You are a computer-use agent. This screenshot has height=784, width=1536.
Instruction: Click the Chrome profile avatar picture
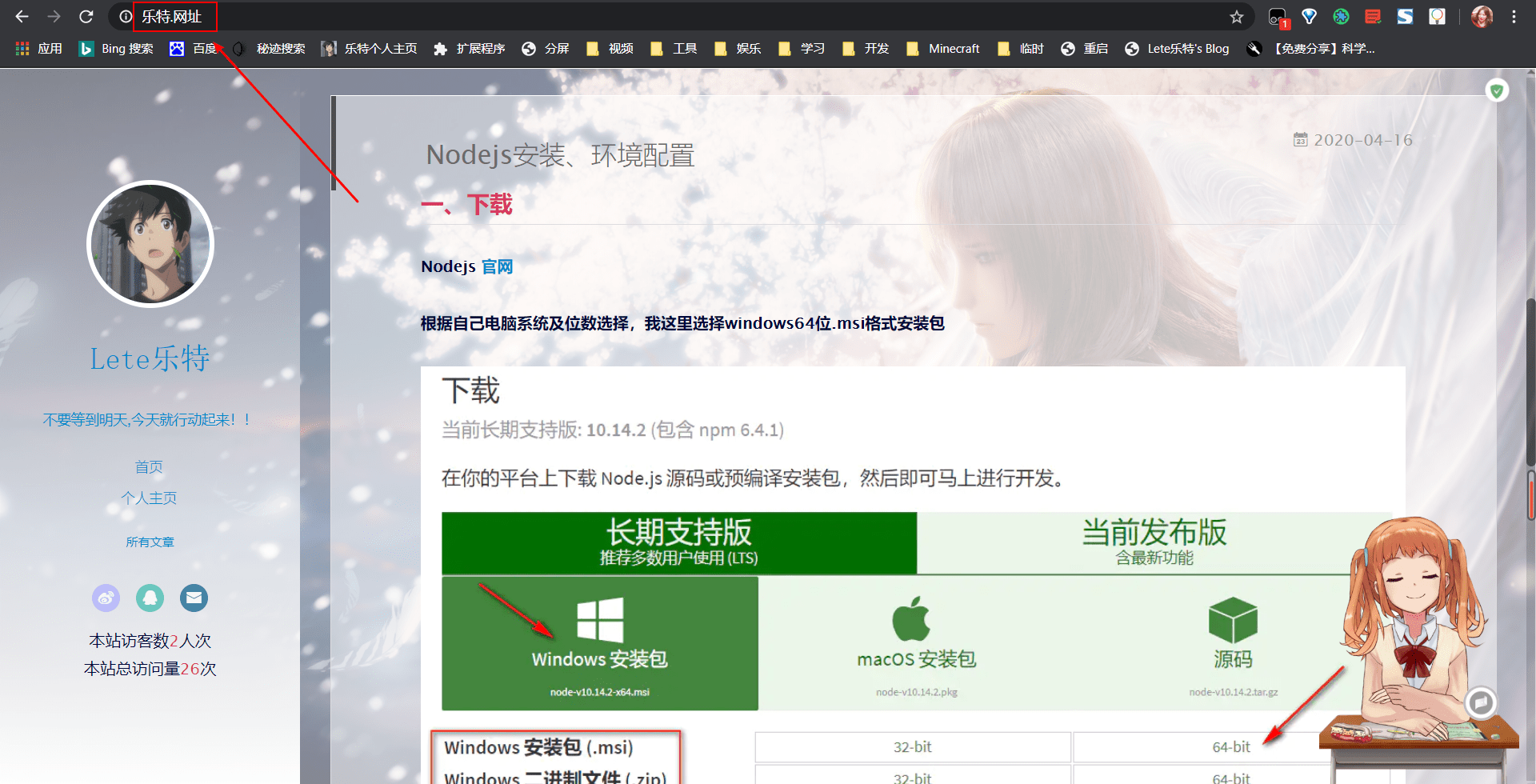pos(1482,17)
